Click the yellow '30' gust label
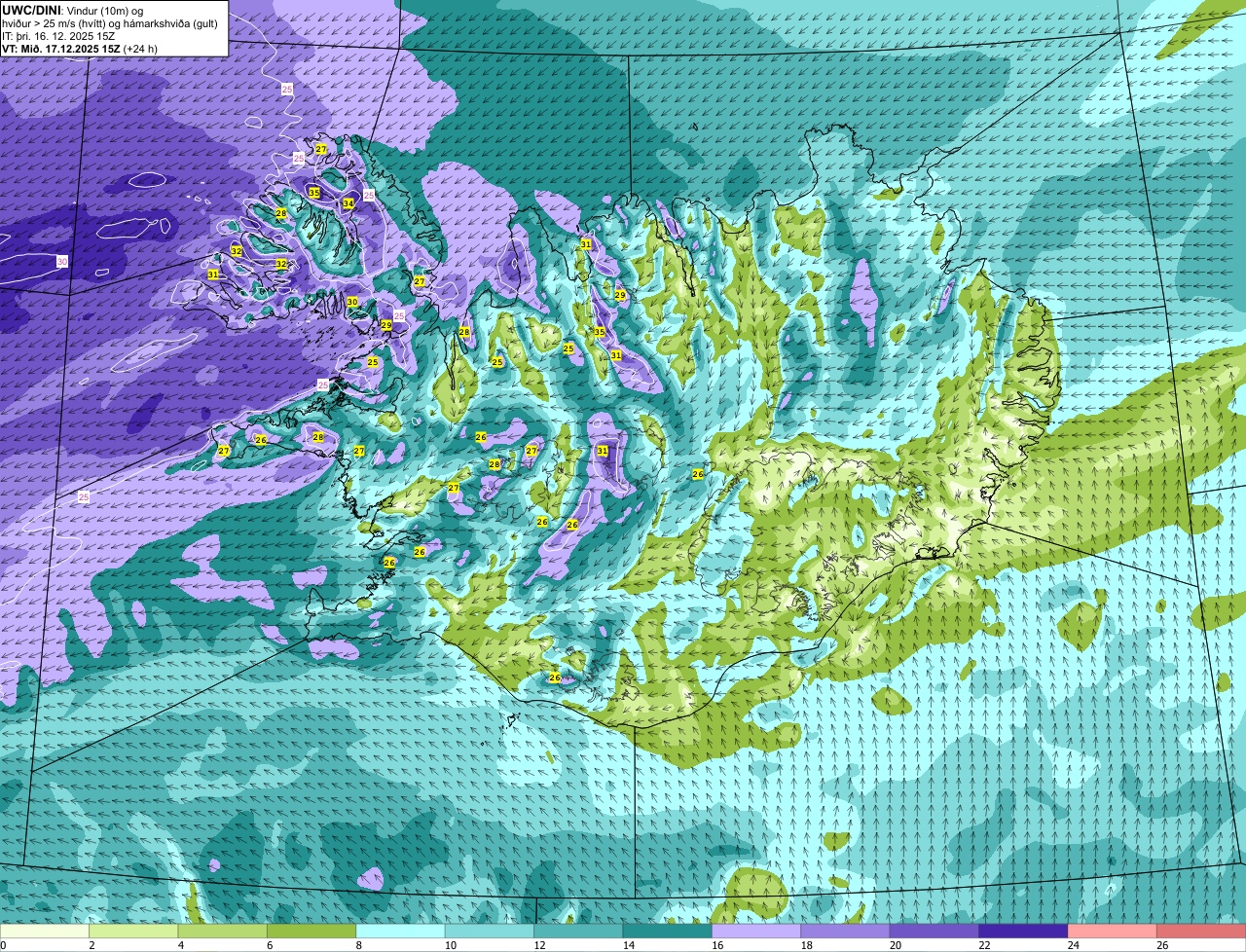 point(352,302)
